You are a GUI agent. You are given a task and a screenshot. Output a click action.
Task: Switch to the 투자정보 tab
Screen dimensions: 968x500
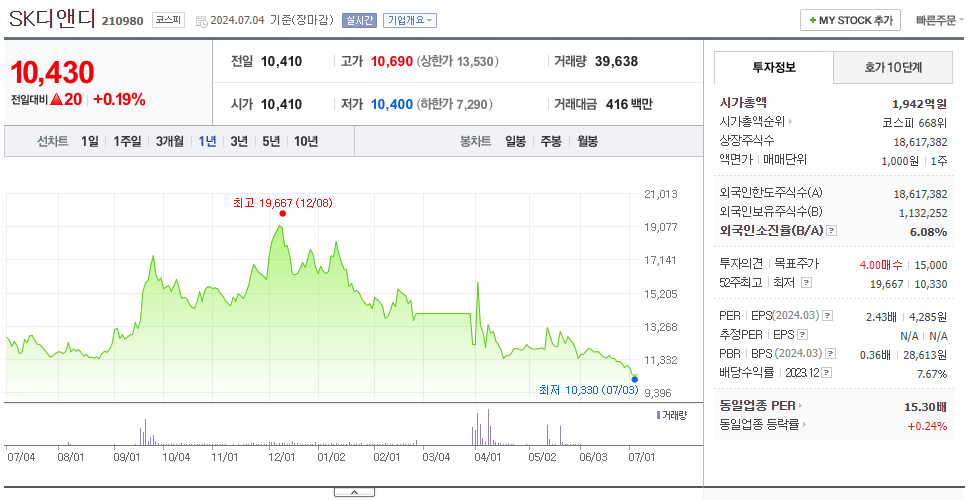point(774,68)
